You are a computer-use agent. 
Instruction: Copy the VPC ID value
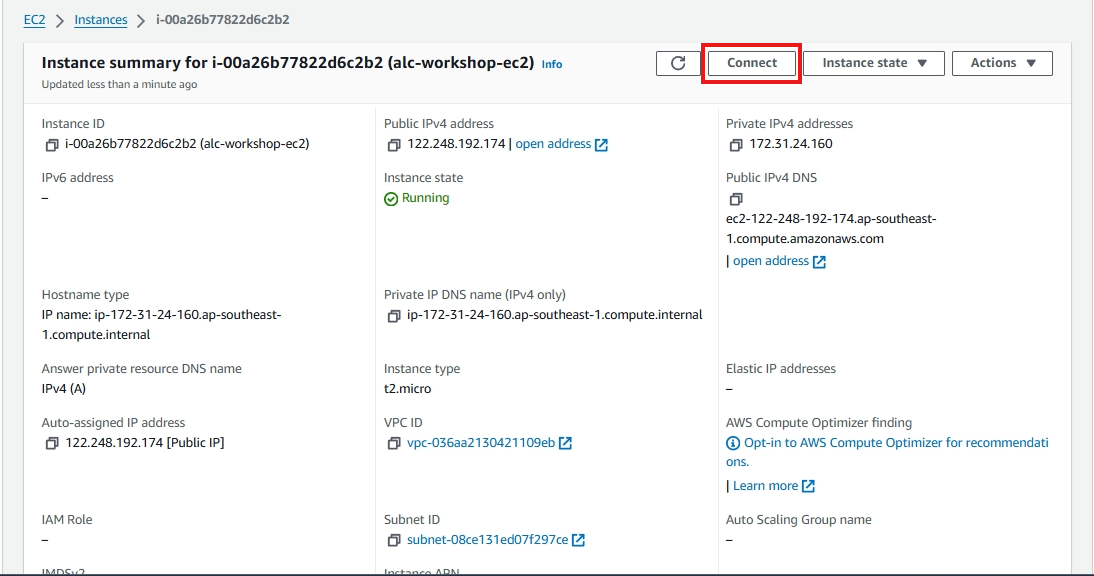(394, 443)
